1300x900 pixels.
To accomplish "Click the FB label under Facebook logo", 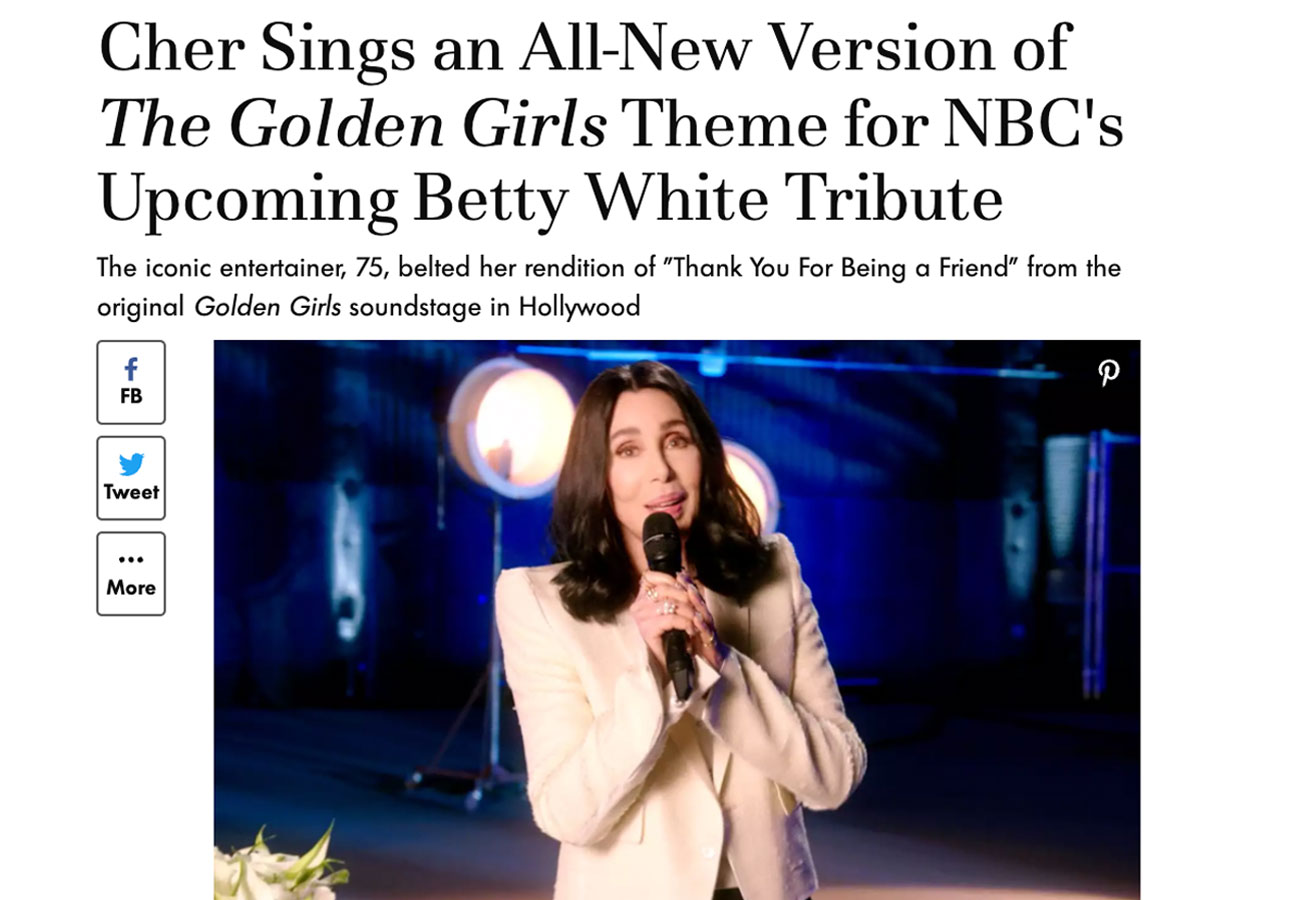I will (131, 396).
